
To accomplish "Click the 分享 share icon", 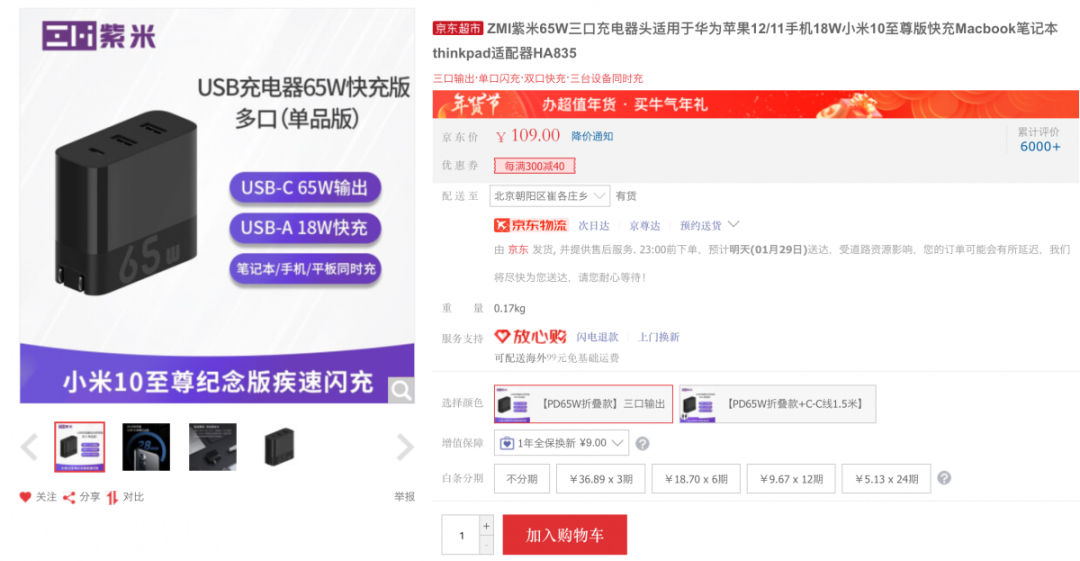I will [x=69, y=498].
